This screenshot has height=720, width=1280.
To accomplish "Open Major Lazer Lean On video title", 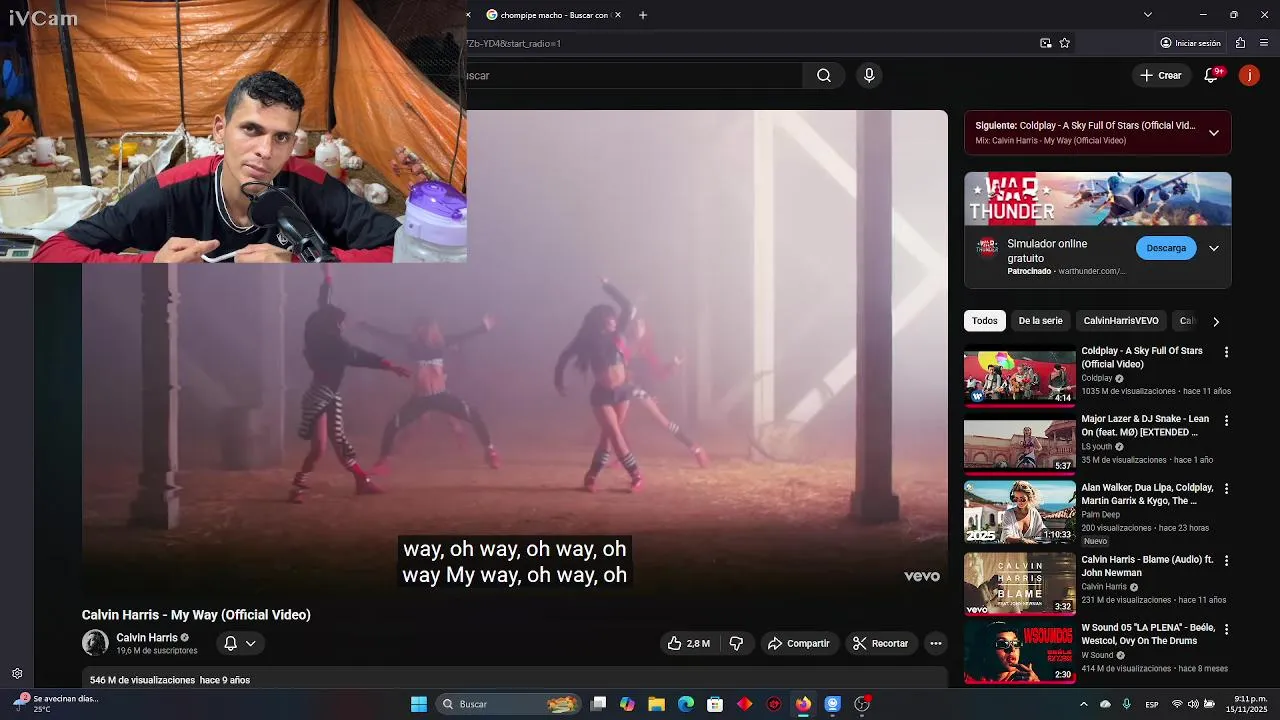I will (1145, 426).
